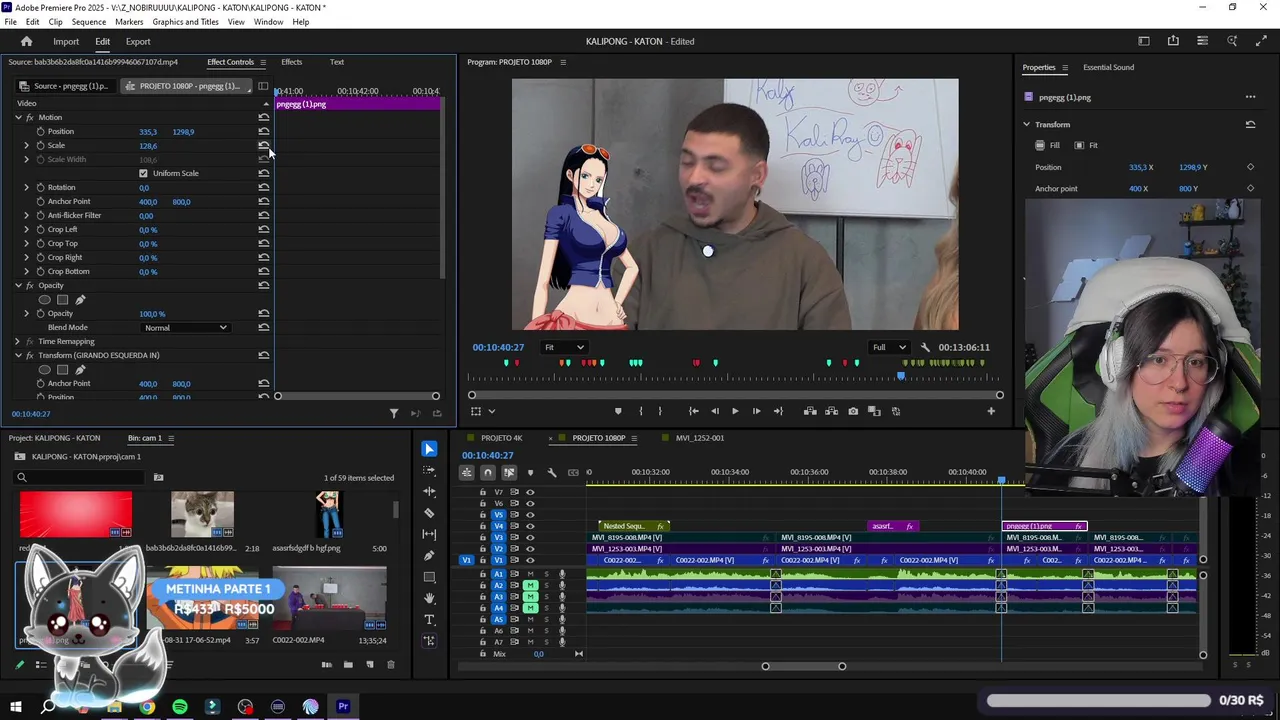This screenshot has width=1280, height=720.
Task: Open the File menu
Action: 10,22
